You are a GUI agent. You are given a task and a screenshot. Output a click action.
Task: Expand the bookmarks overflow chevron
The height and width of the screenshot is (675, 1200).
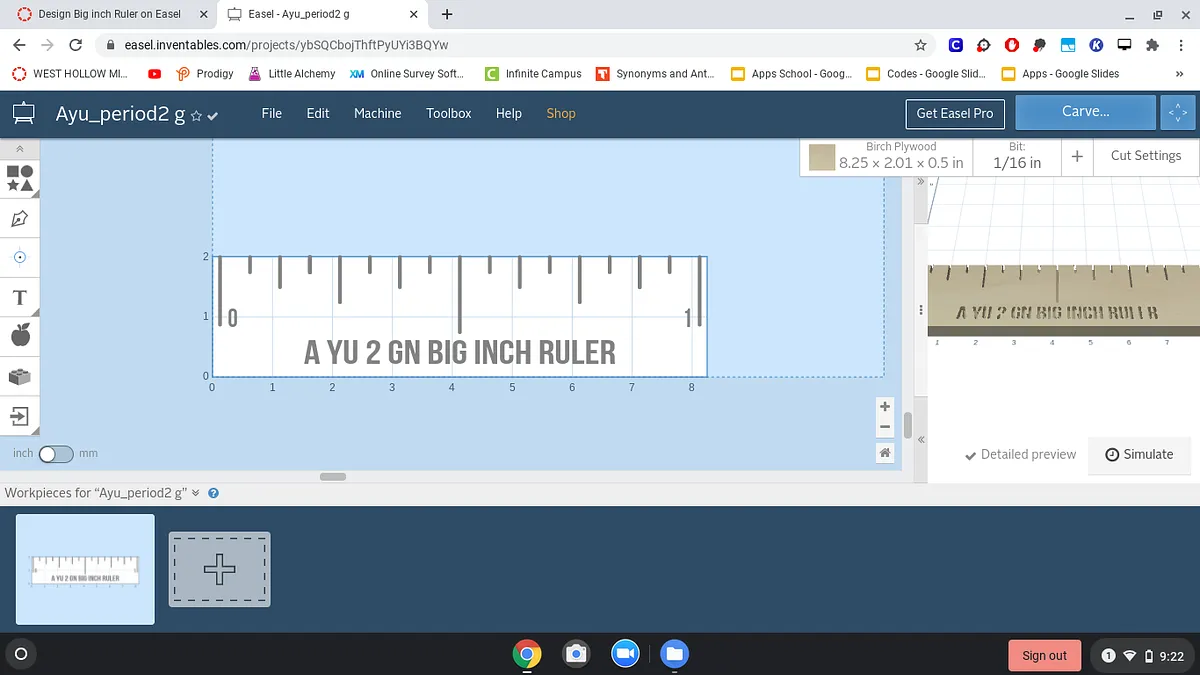(1179, 74)
